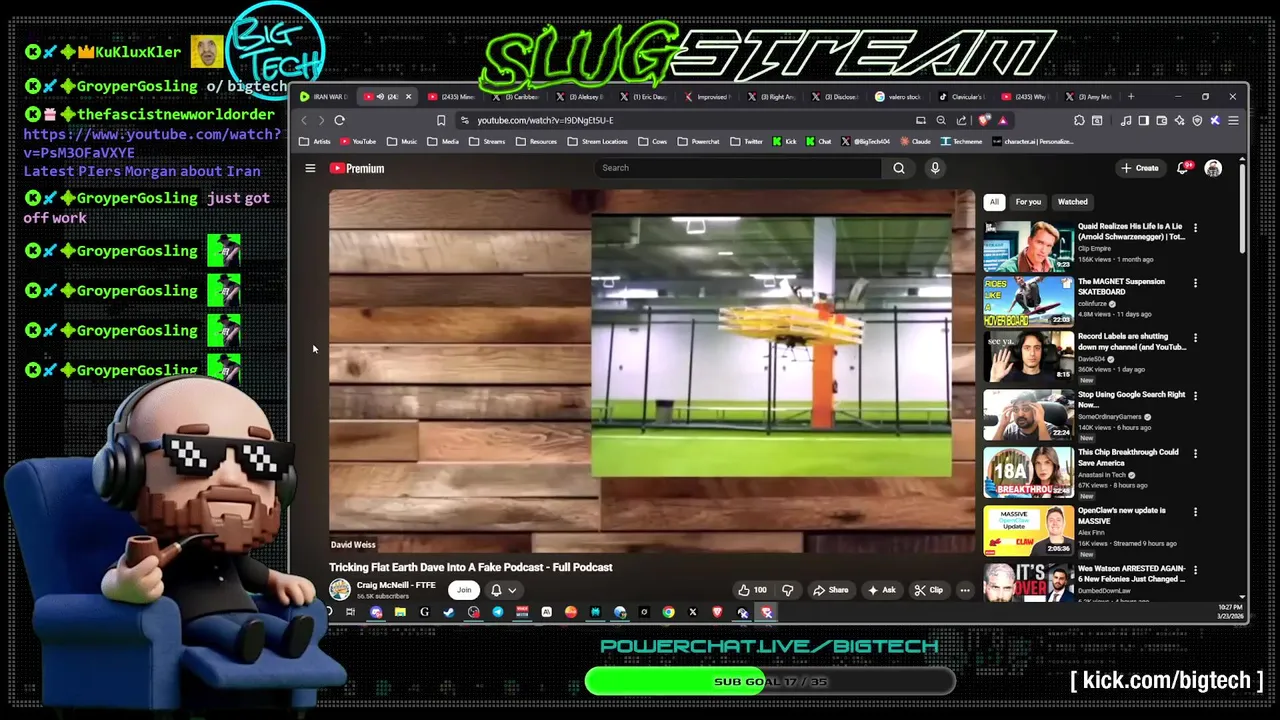
Task: Open the account avatar menu
Action: [x=1213, y=168]
